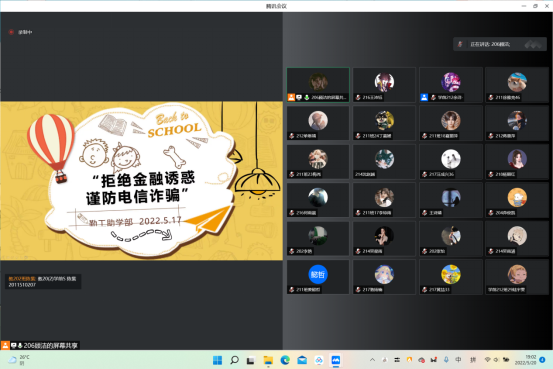Image resolution: width=553 pixels, height=369 pixels.
Task: Open File Explorer from the taskbar
Action: 268,360
